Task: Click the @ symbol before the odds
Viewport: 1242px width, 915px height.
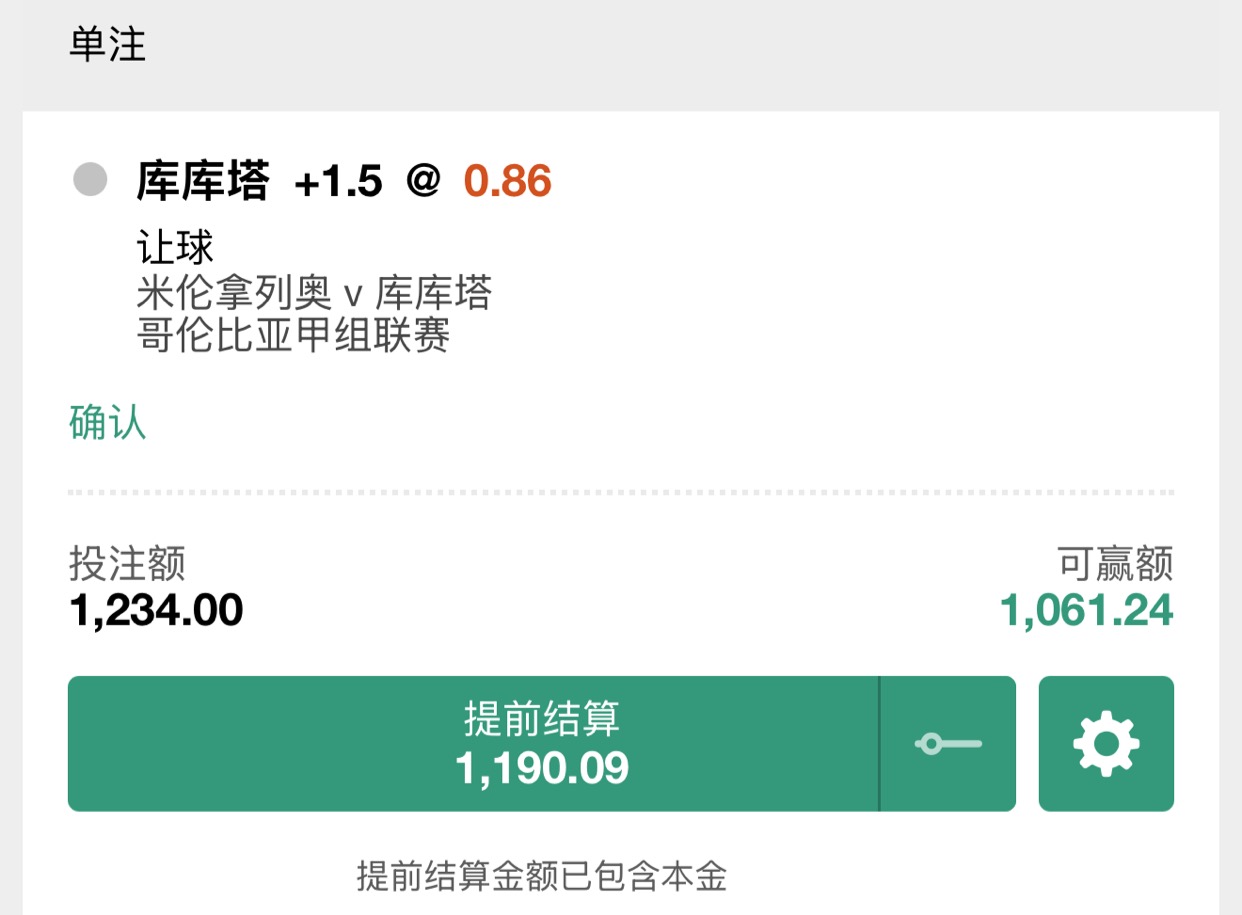Action: 423,181
